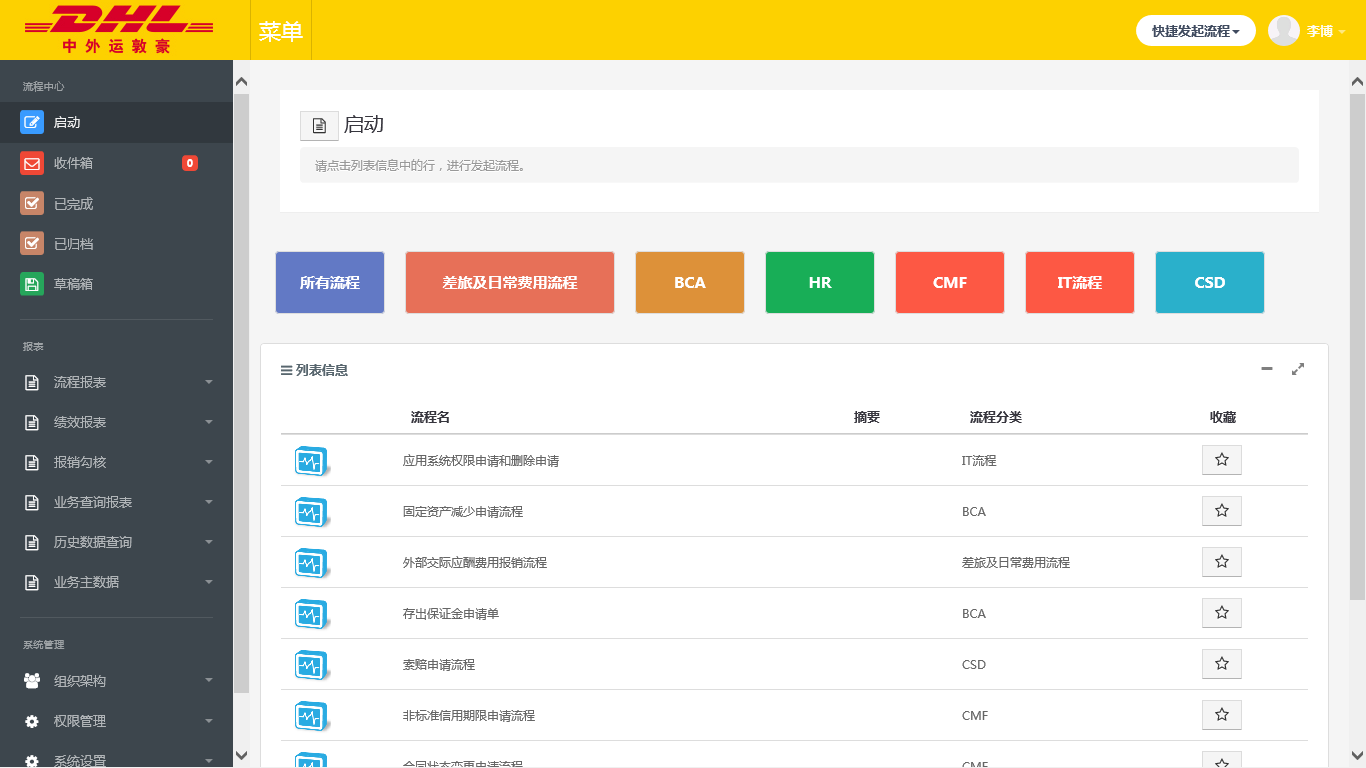Click the 业务查询报表 document icon
The image size is (1366, 768).
tap(32, 502)
